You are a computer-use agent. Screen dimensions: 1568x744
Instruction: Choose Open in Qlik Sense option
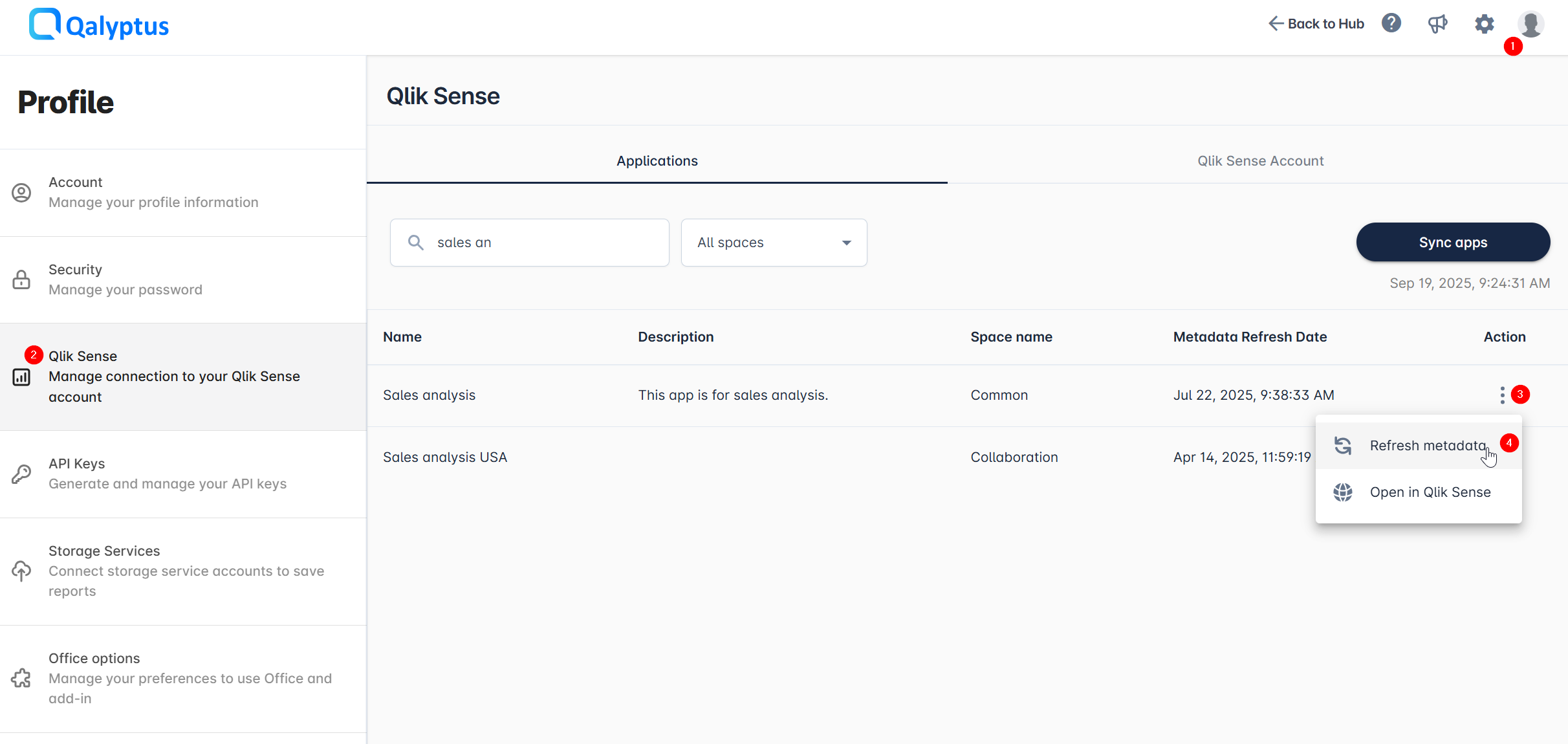click(1430, 492)
